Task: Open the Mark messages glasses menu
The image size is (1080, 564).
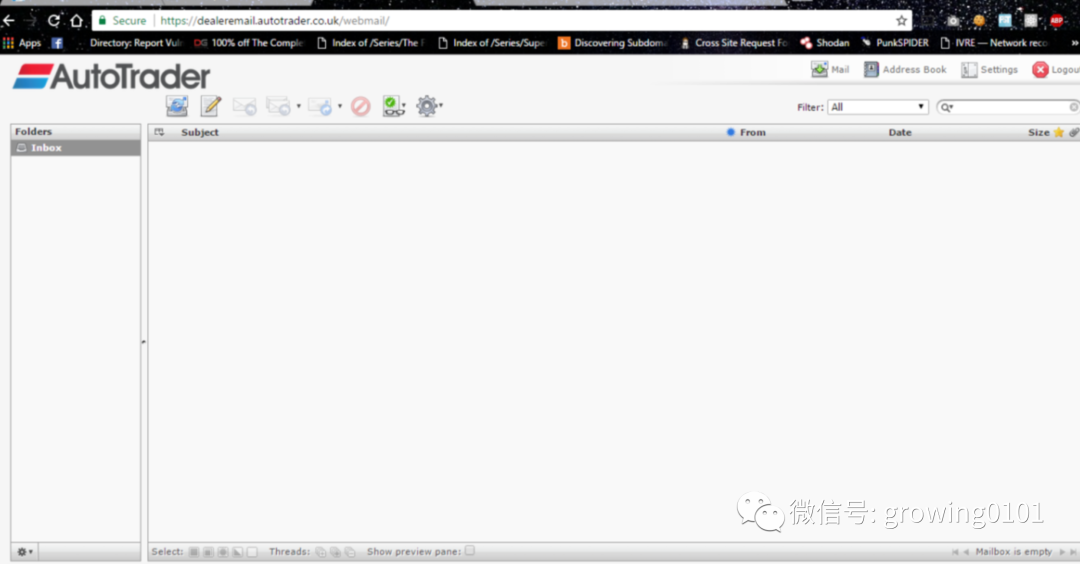Action: (394, 106)
